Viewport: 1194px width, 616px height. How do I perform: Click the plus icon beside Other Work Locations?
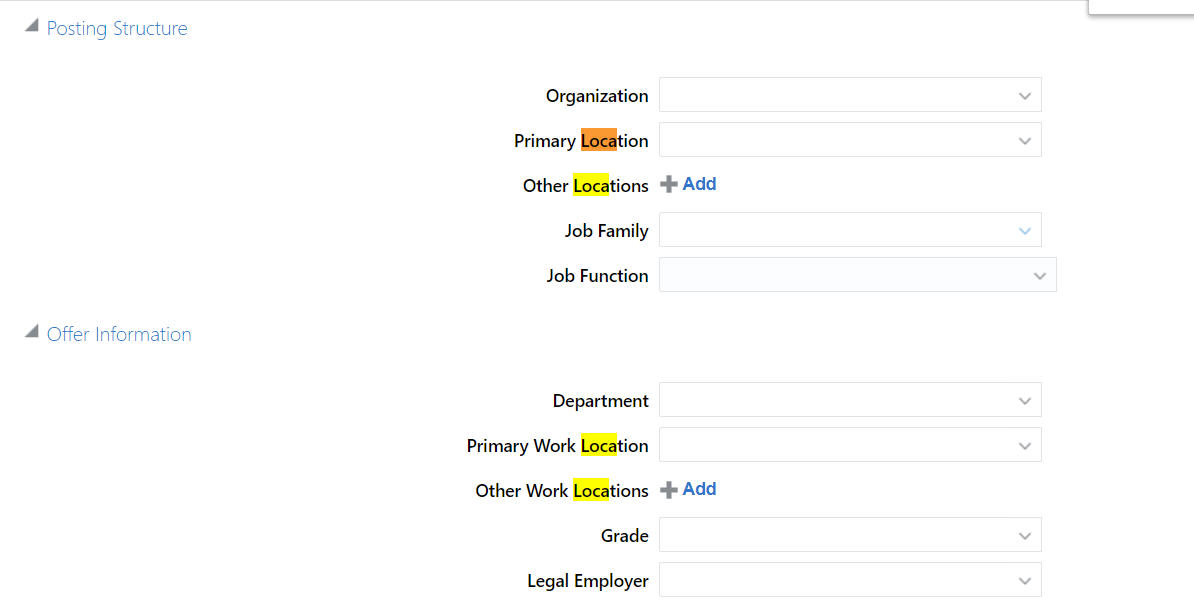click(667, 489)
